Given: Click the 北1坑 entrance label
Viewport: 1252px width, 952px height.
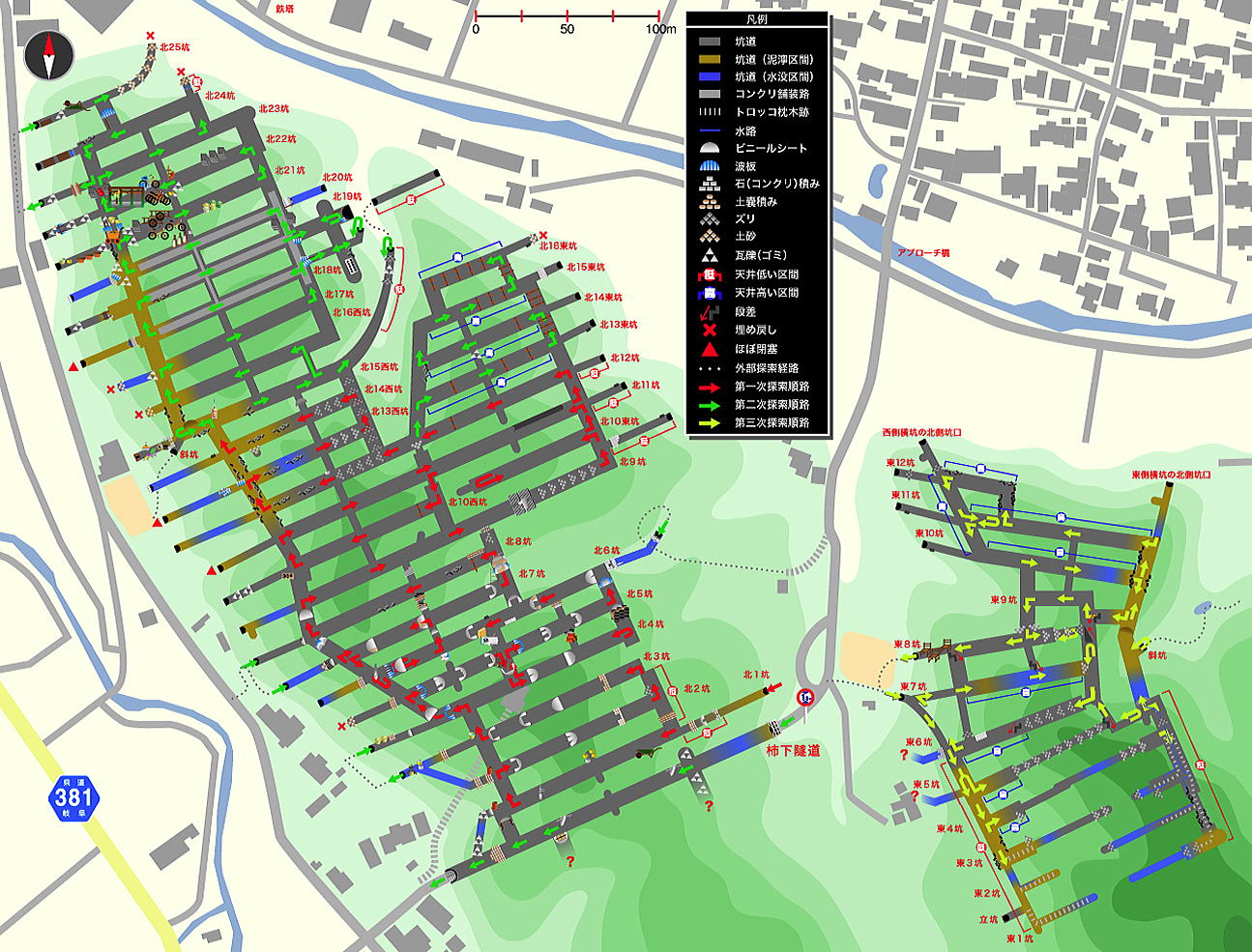Looking at the screenshot, I should (756, 674).
